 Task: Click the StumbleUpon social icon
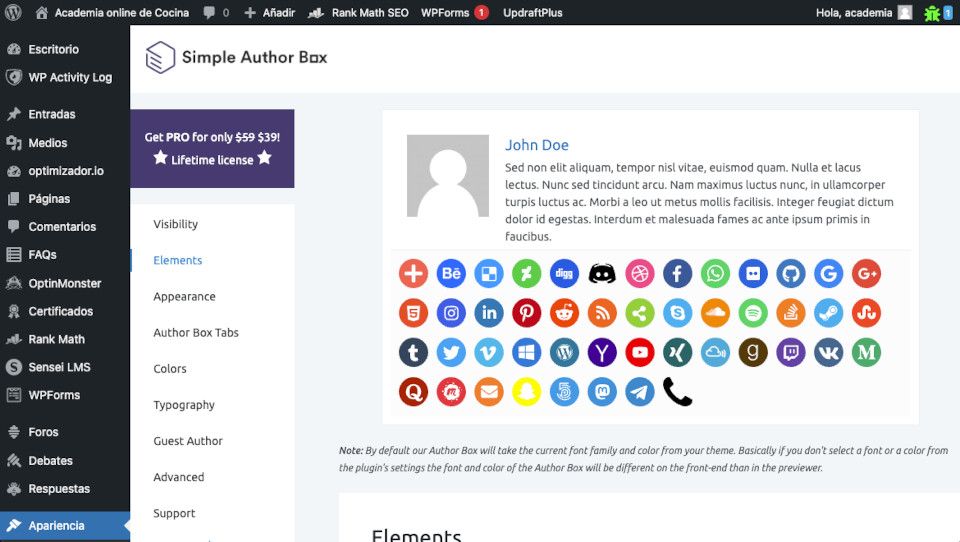tap(866, 313)
